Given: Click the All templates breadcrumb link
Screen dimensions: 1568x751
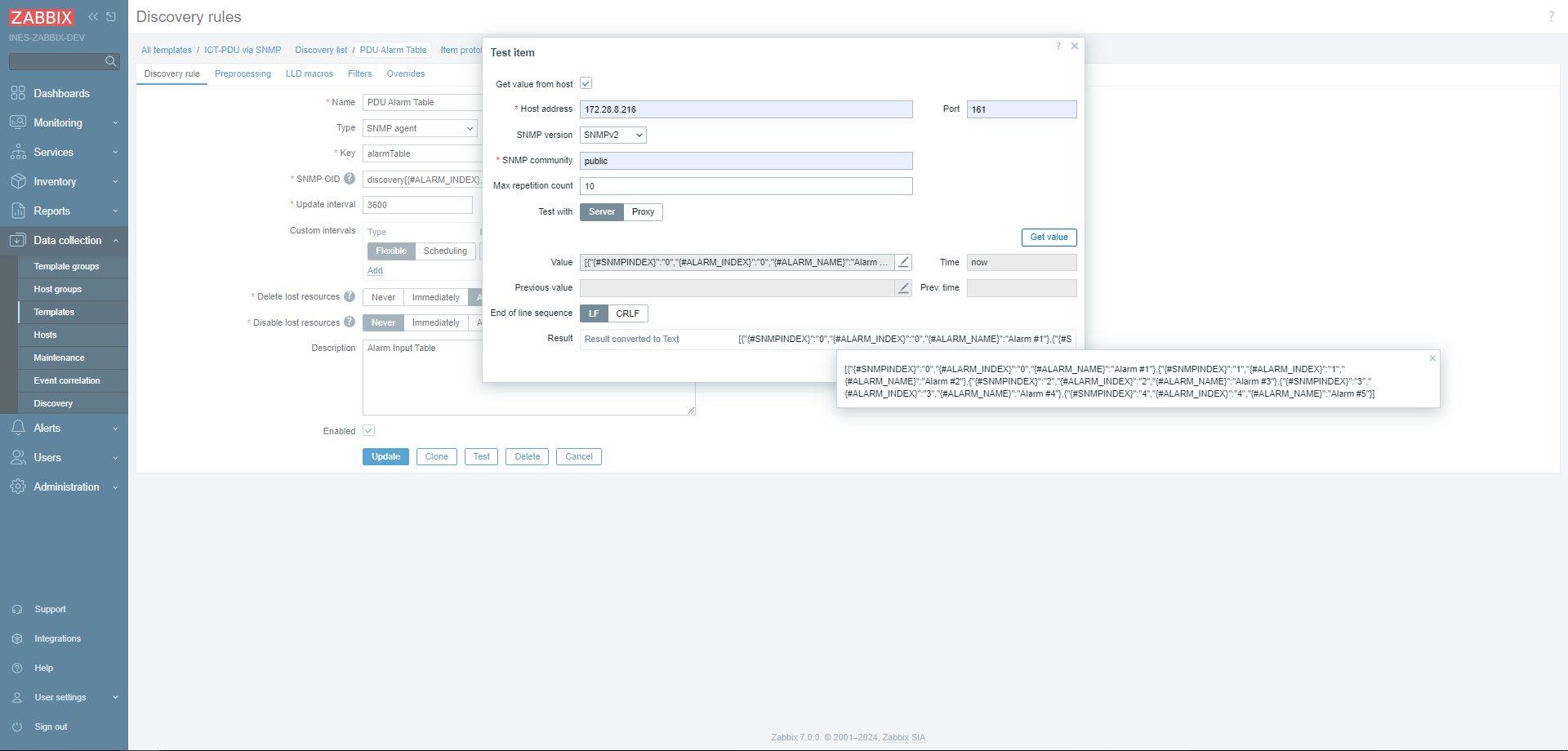Looking at the screenshot, I should point(167,50).
